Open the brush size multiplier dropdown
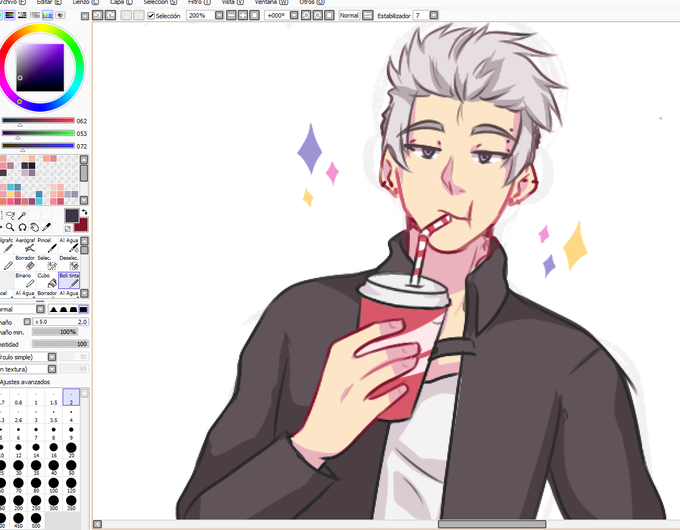Screen dimensions: 680x530 pos(27,322)
